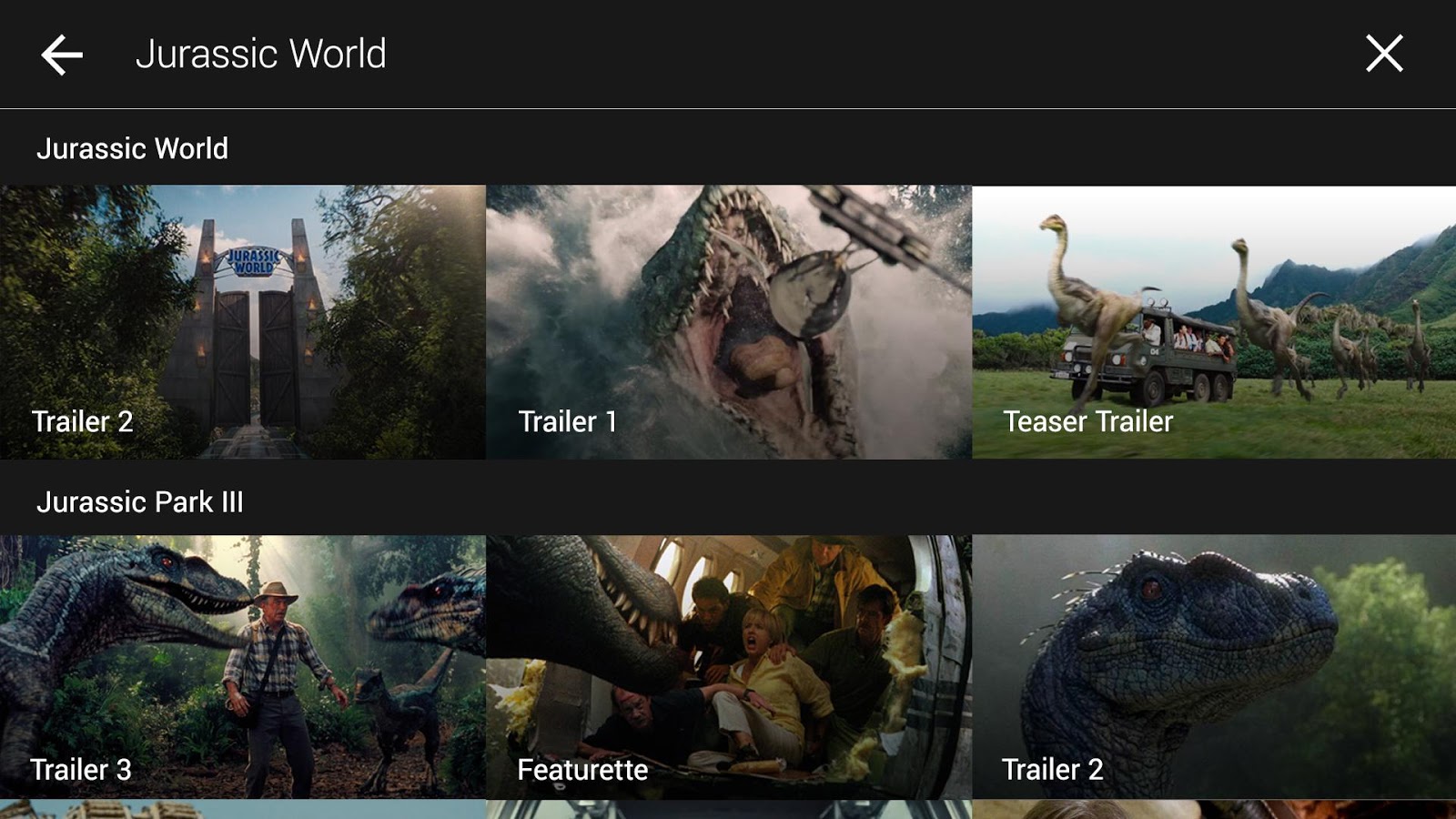The height and width of the screenshot is (819, 1456).
Task: Edit the Jurassic World search field
Action: [x=261, y=54]
